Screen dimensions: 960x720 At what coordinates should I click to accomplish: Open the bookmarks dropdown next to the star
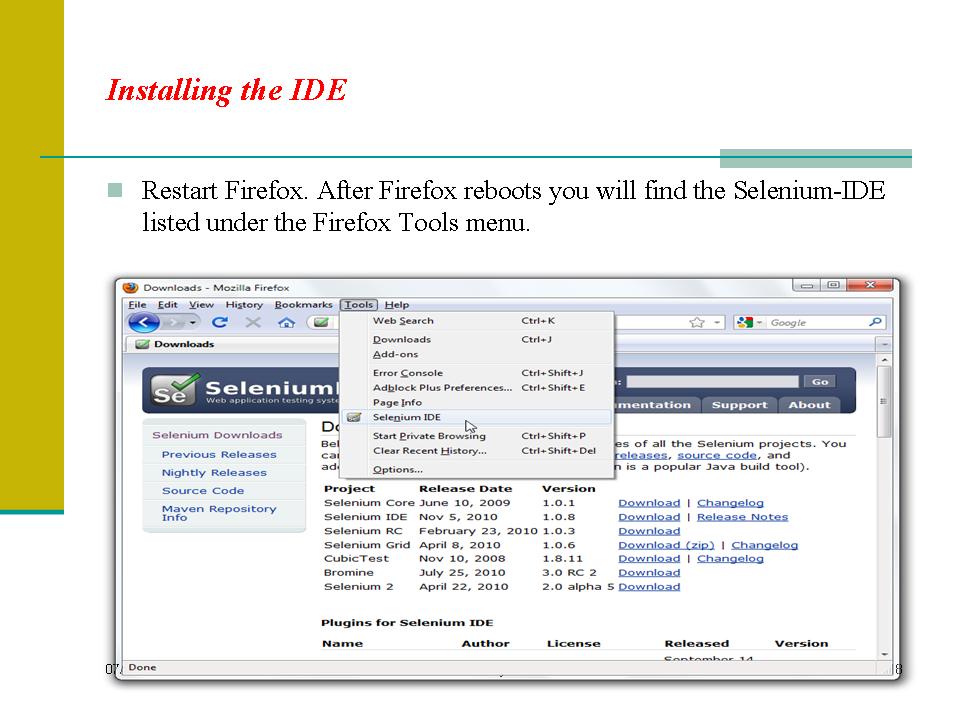[x=716, y=321]
